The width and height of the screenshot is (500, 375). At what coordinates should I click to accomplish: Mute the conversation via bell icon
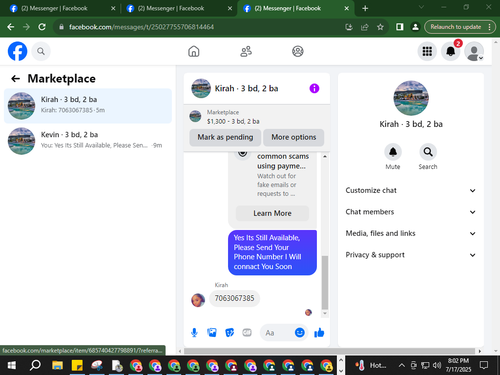[x=393, y=152]
